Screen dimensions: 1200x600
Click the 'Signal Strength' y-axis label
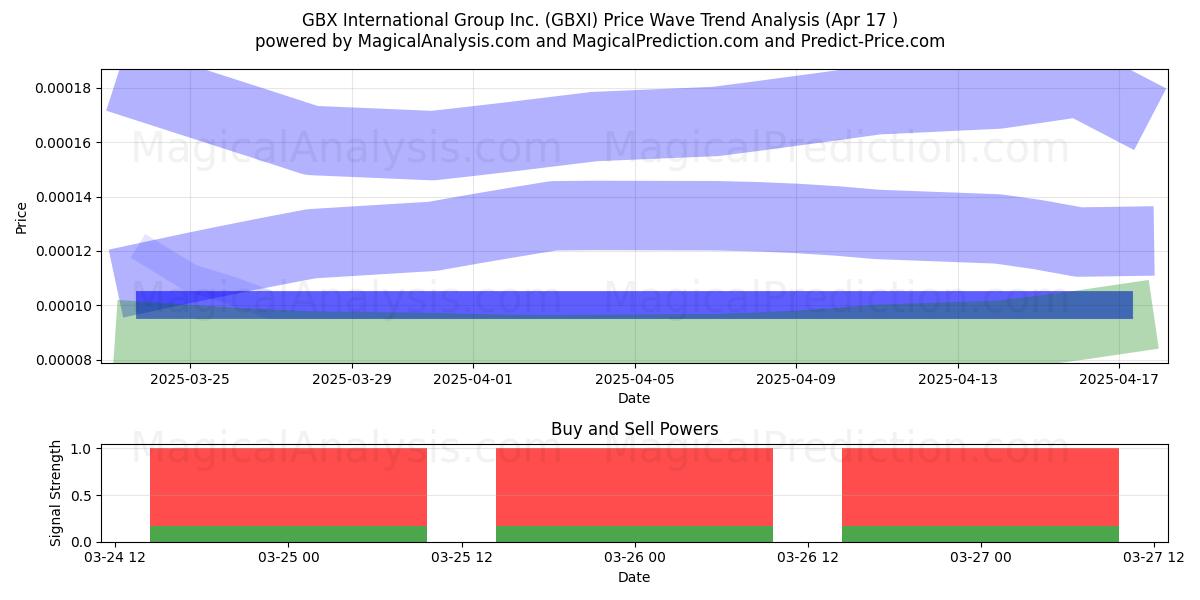(56, 493)
